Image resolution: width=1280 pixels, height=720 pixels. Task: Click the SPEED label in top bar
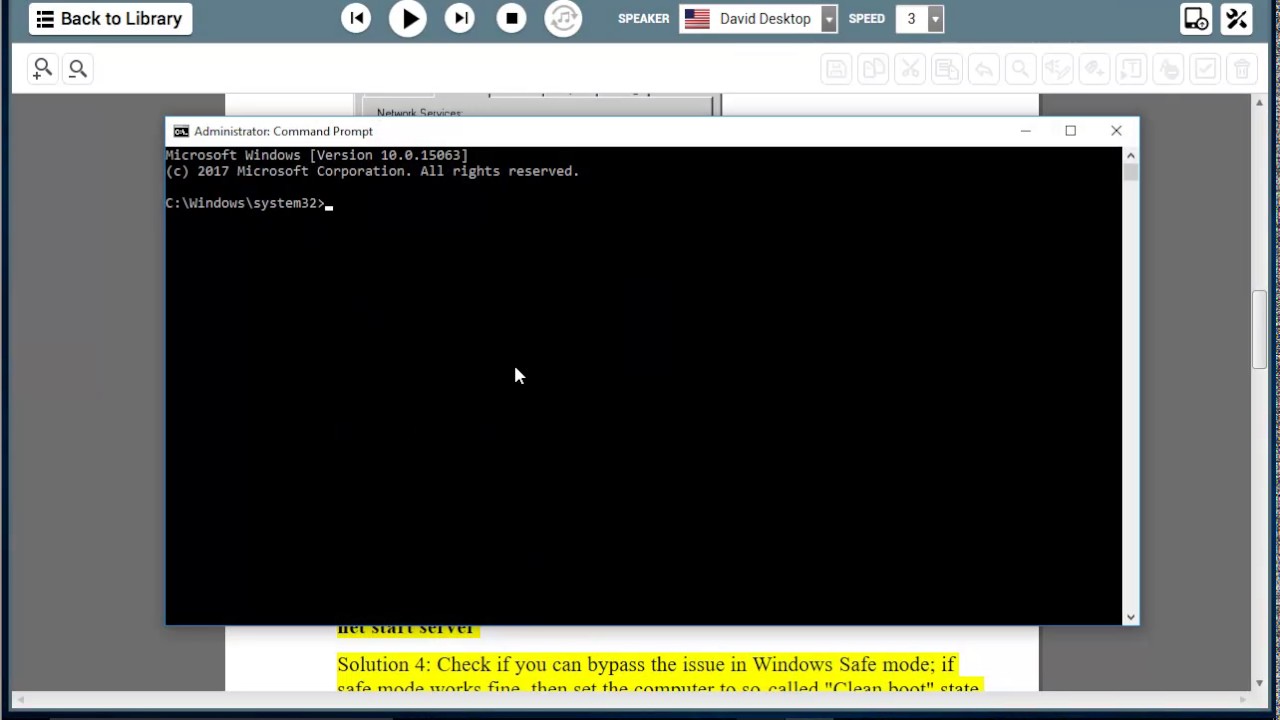click(x=866, y=19)
